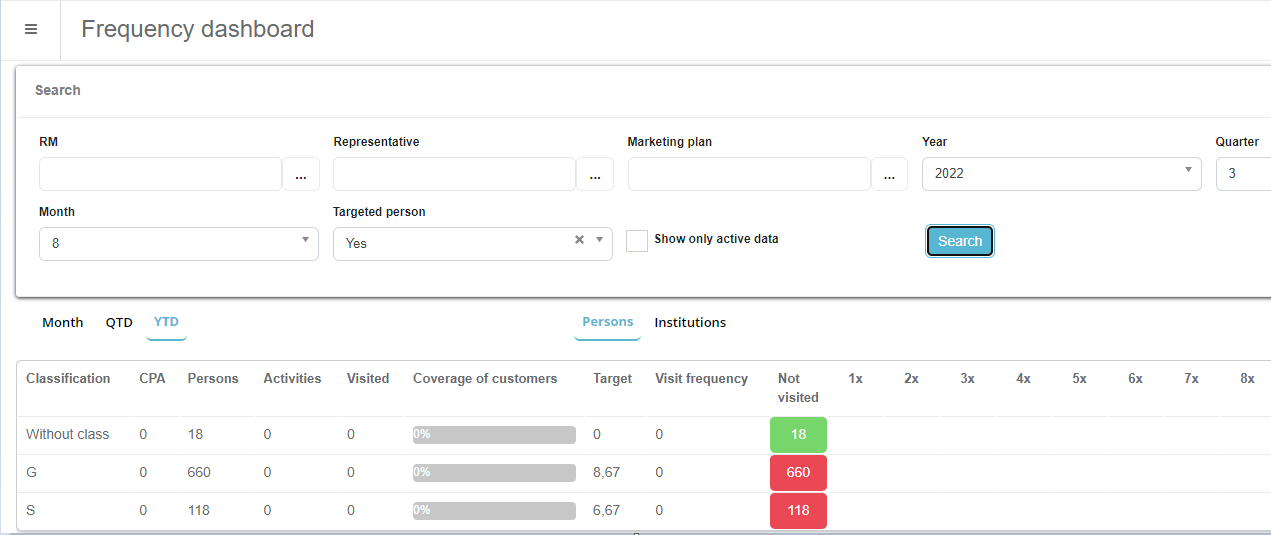
Task: Switch to the Institutions tab
Action: tap(690, 323)
